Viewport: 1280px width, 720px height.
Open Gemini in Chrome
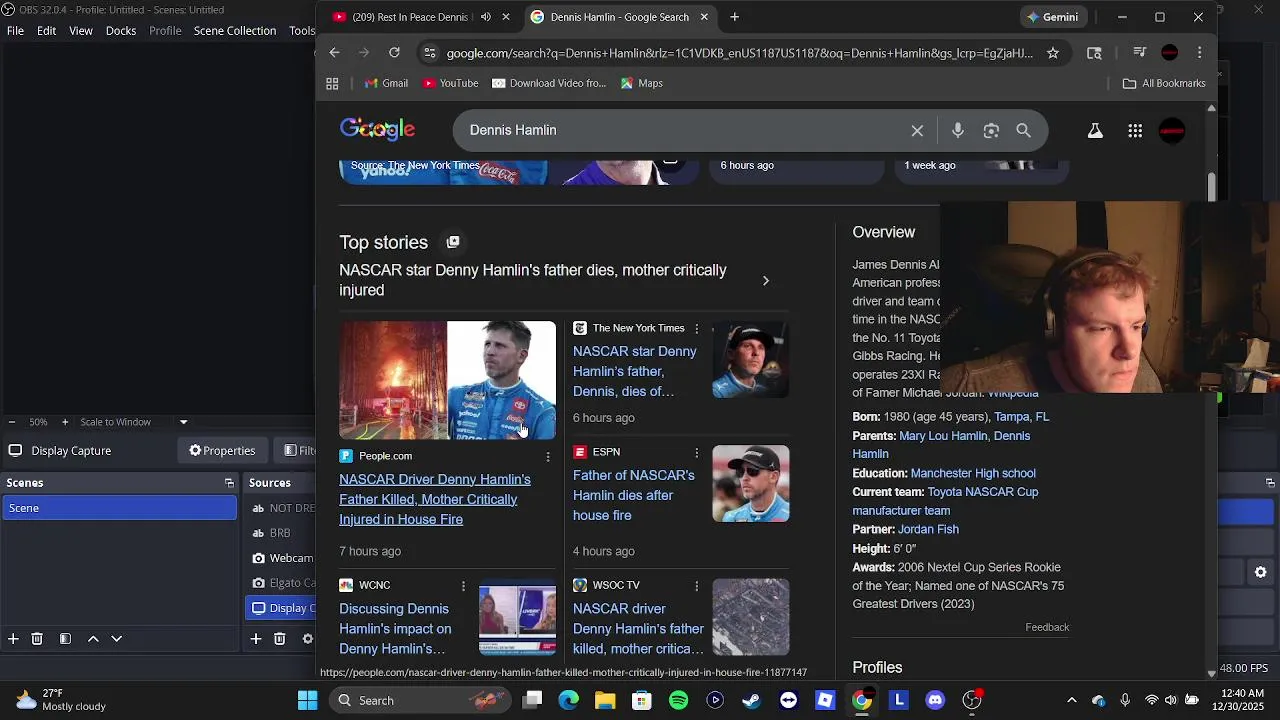point(1052,17)
